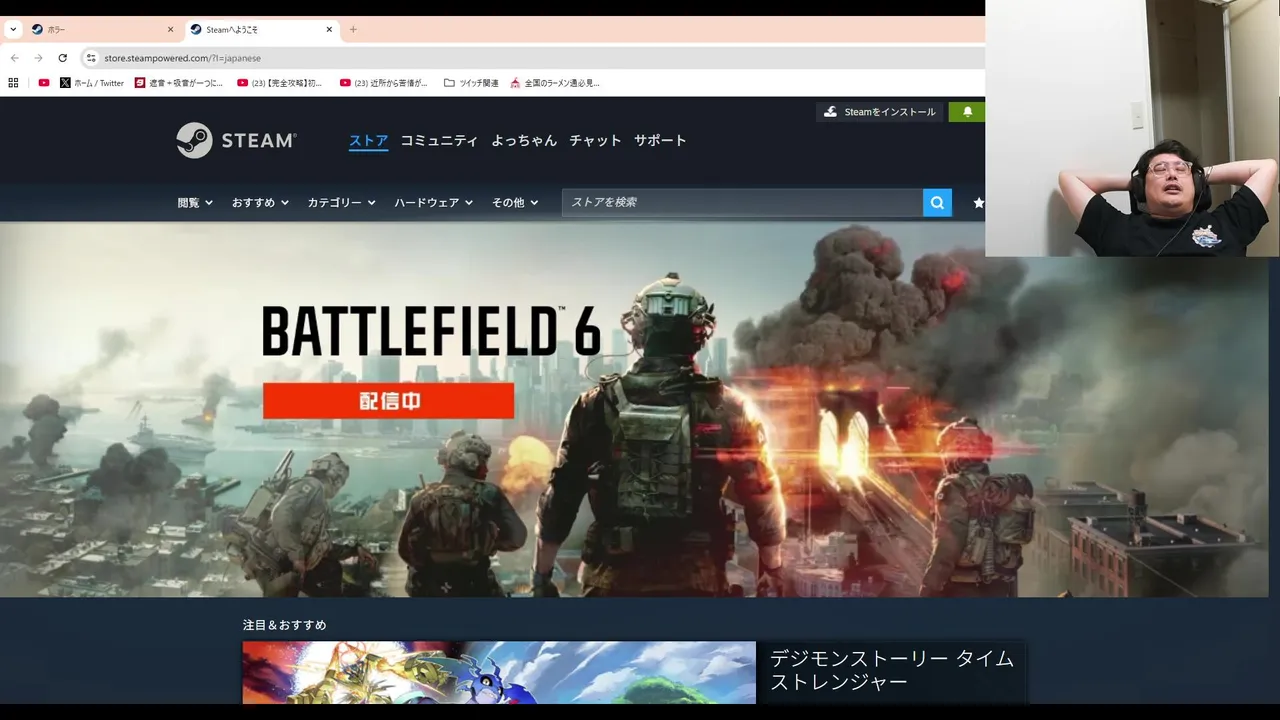This screenshot has width=1280, height=720.
Task: Expand the ハードウェア dropdown
Action: click(434, 202)
